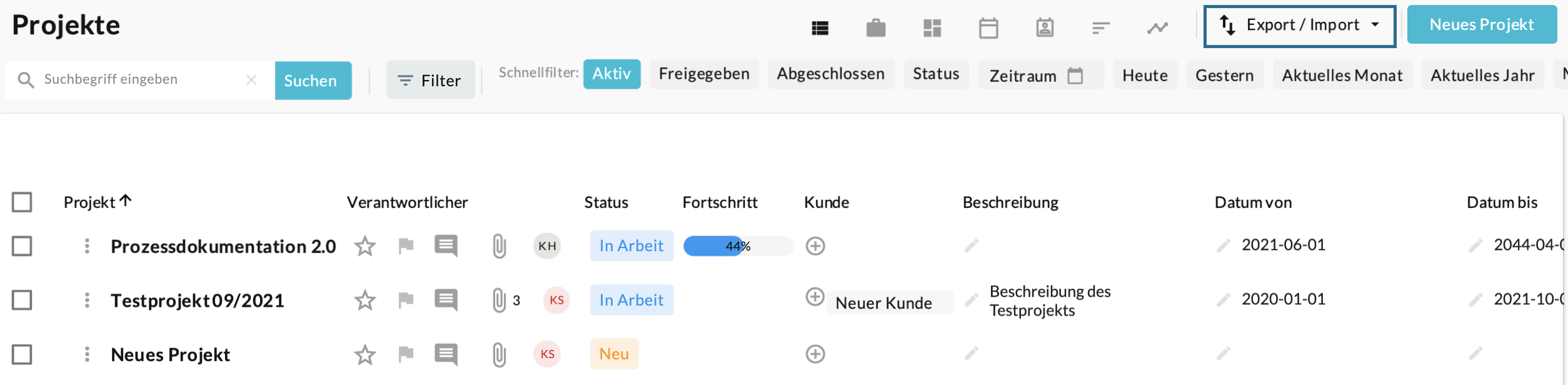The image size is (1568, 385).
Task: Expand the Export / Import dropdown
Action: (1299, 26)
